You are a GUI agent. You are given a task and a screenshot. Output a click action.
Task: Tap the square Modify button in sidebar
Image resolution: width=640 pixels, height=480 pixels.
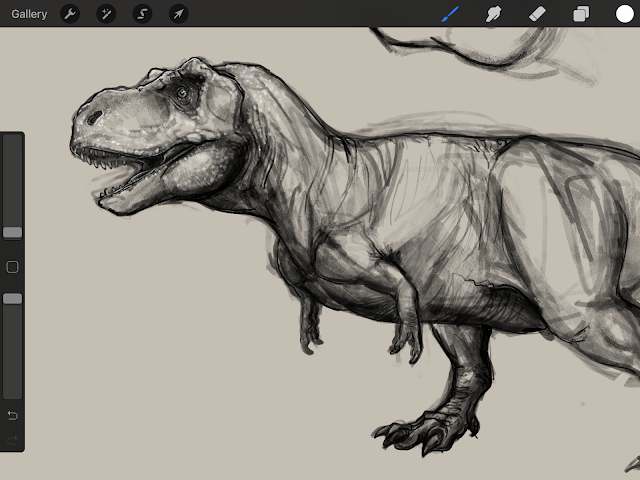12,267
